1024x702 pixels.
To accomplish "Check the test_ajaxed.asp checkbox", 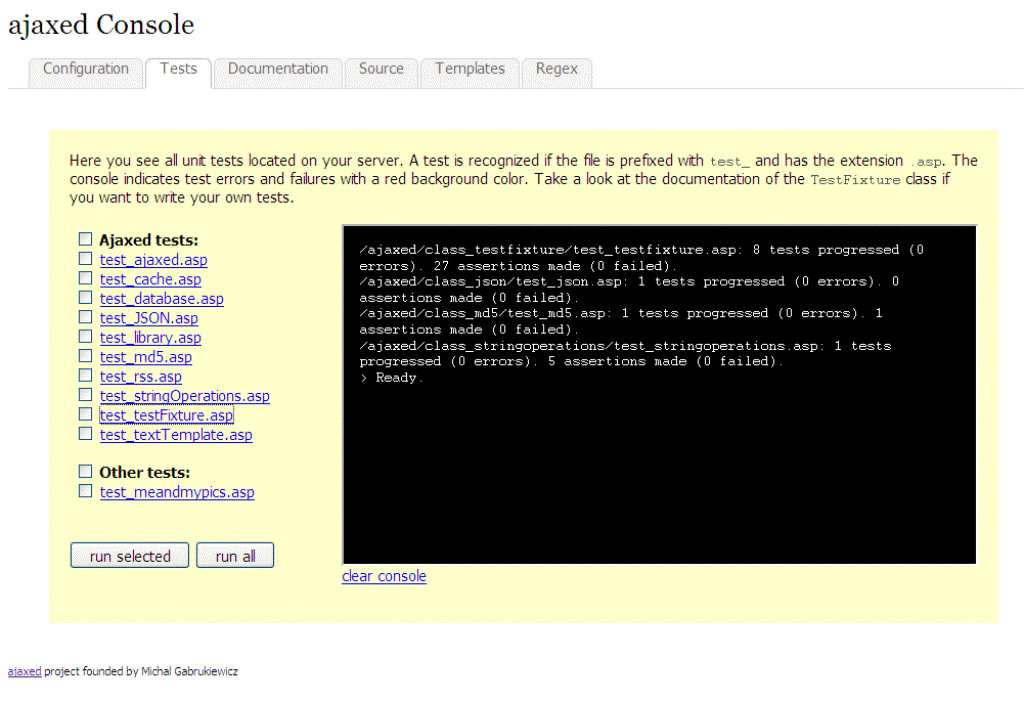I will tap(86, 259).
